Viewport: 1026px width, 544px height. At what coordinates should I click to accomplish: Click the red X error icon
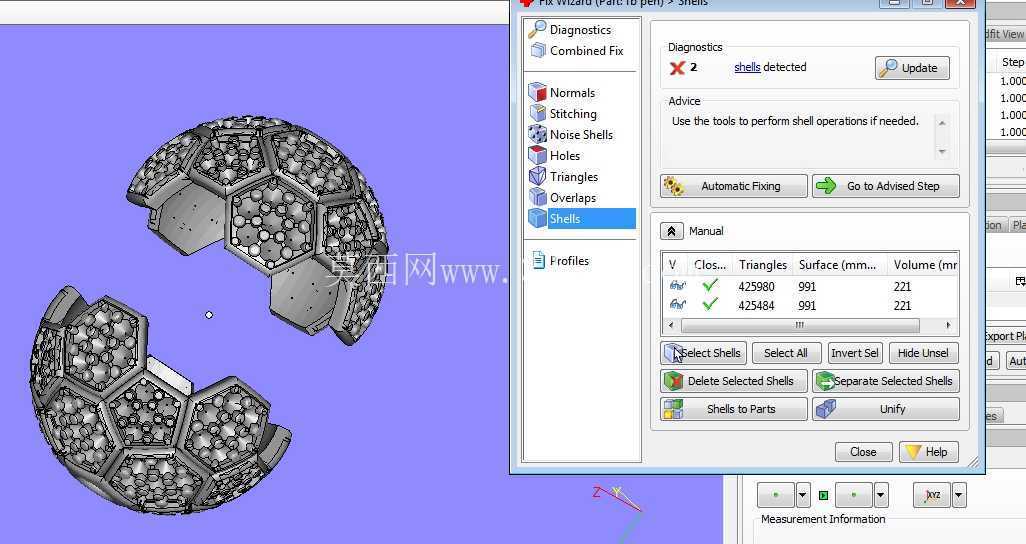(677, 67)
